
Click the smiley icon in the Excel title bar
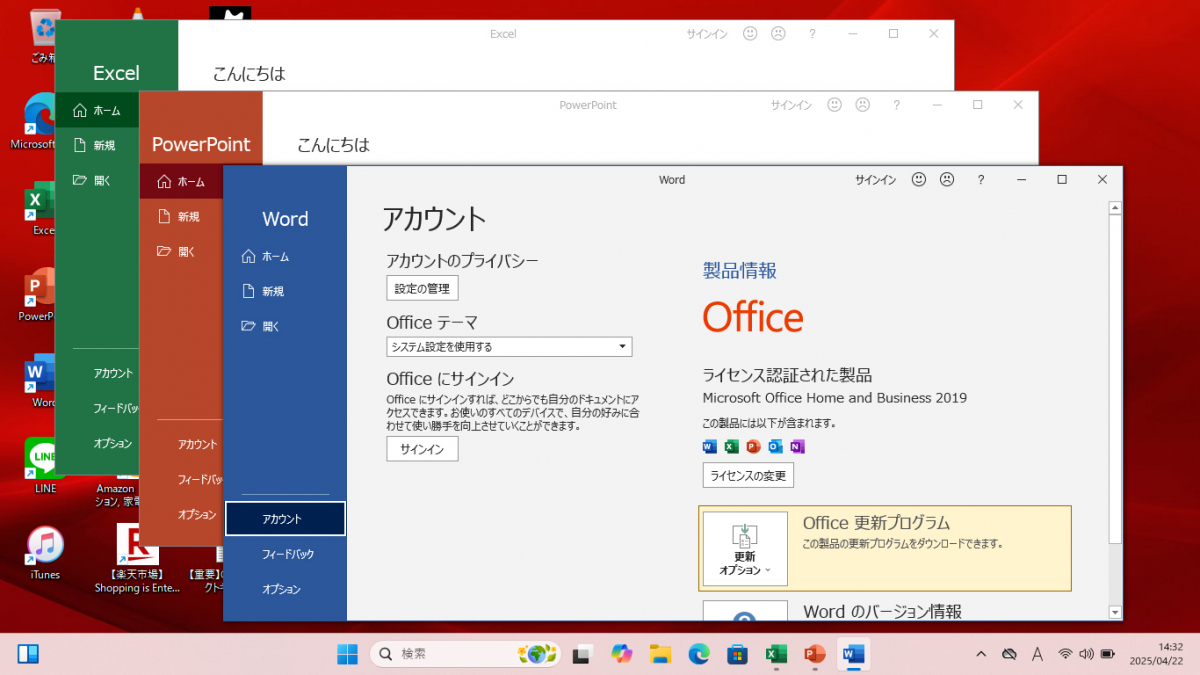click(x=750, y=33)
